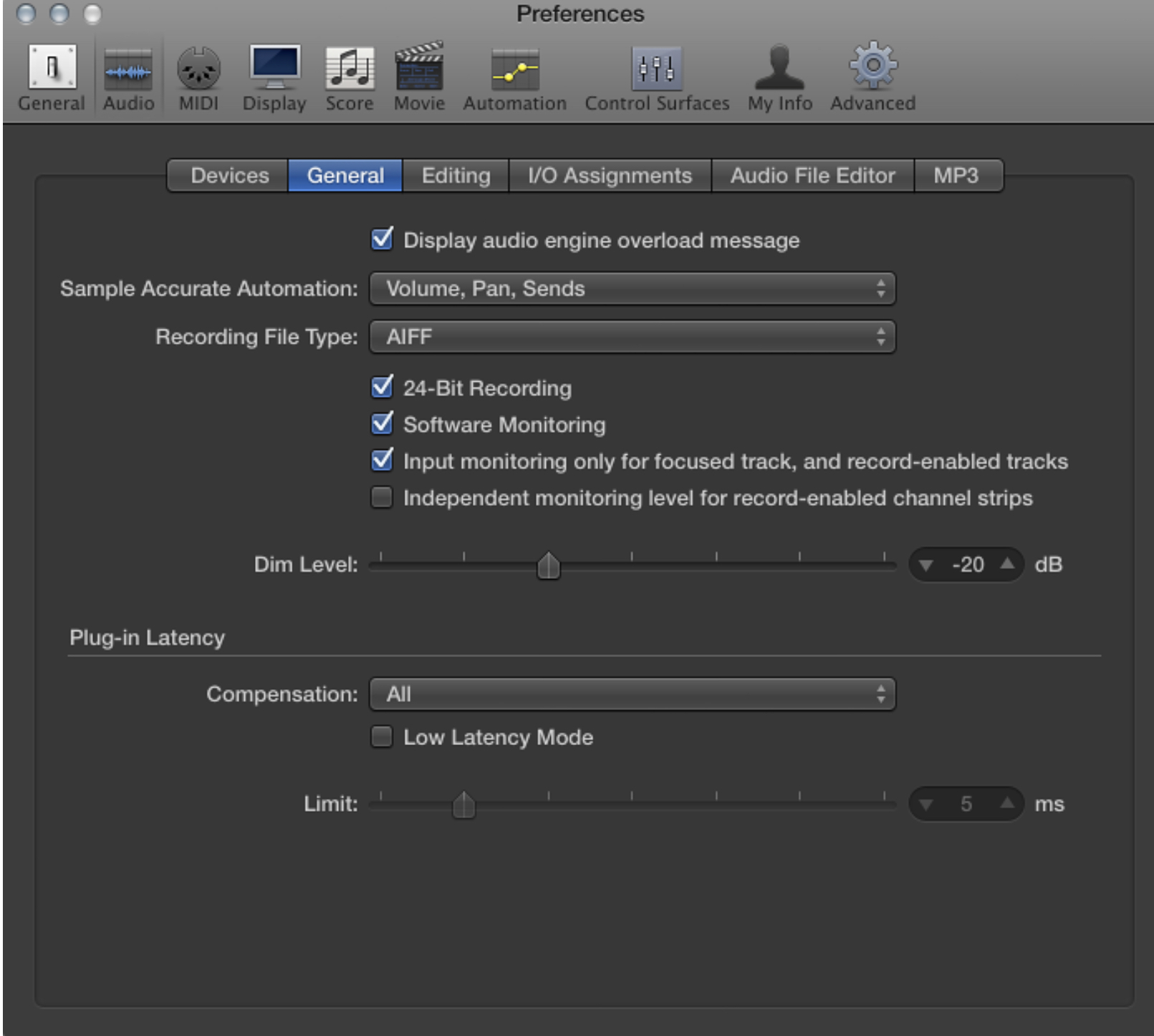The height and width of the screenshot is (1036, 1154).
Task: Expand the Recording File Type menu
Action: pyautogui.click(x=632, y=337)
